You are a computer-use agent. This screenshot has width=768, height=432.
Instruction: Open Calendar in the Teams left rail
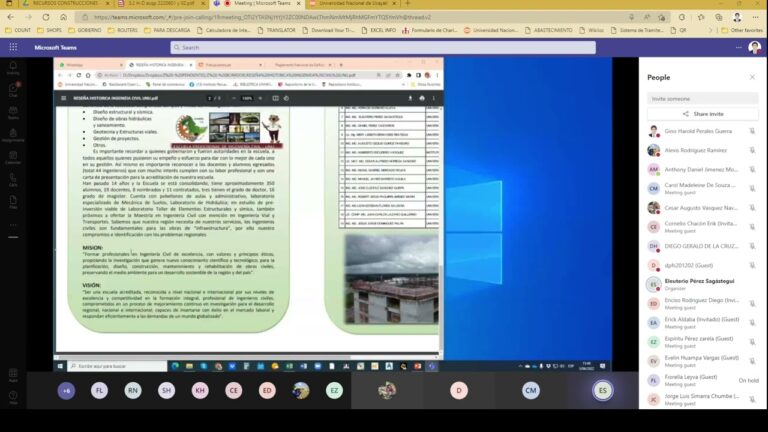tap(13, 158)
